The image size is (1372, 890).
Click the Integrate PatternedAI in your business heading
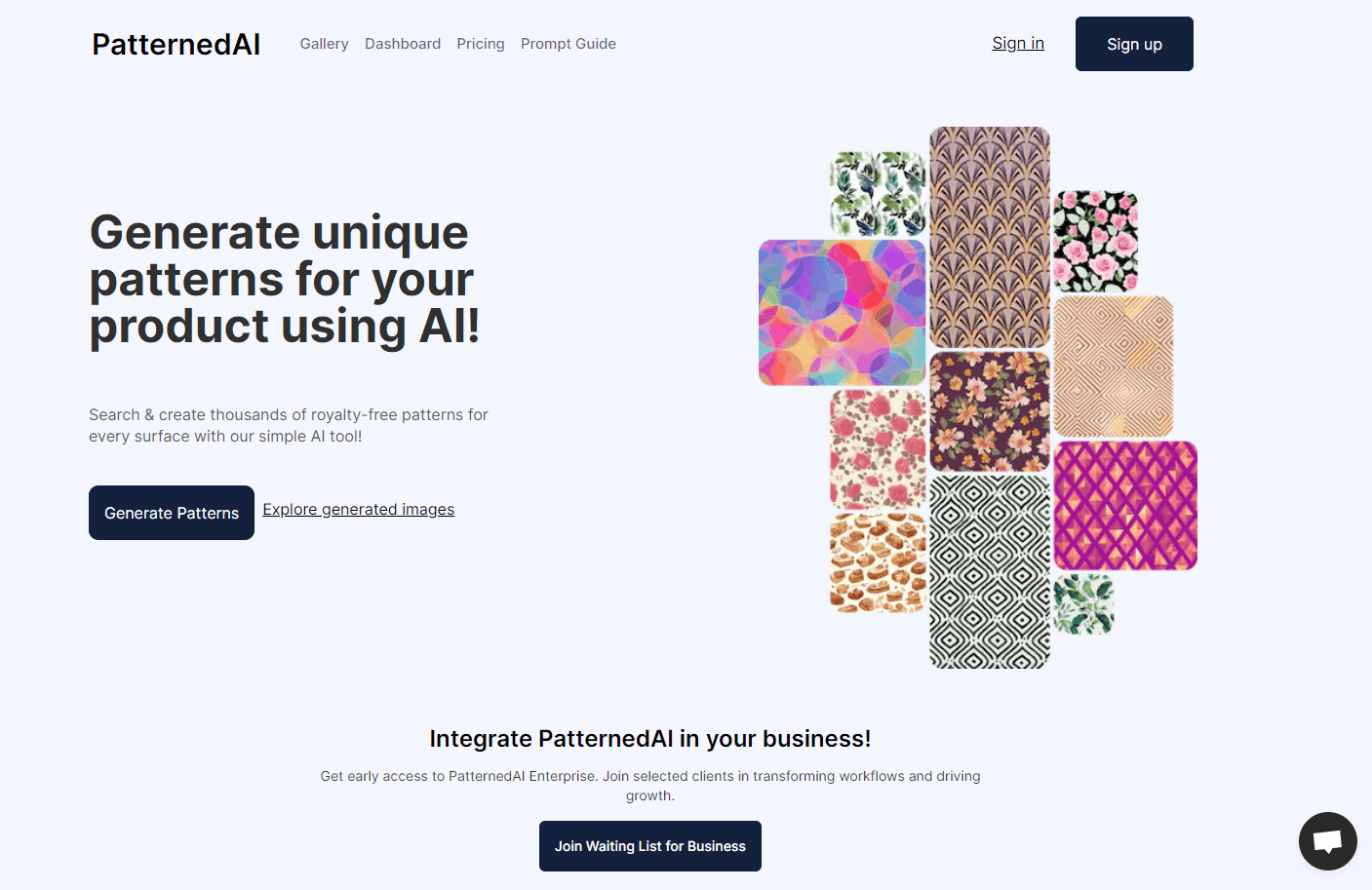650,739
